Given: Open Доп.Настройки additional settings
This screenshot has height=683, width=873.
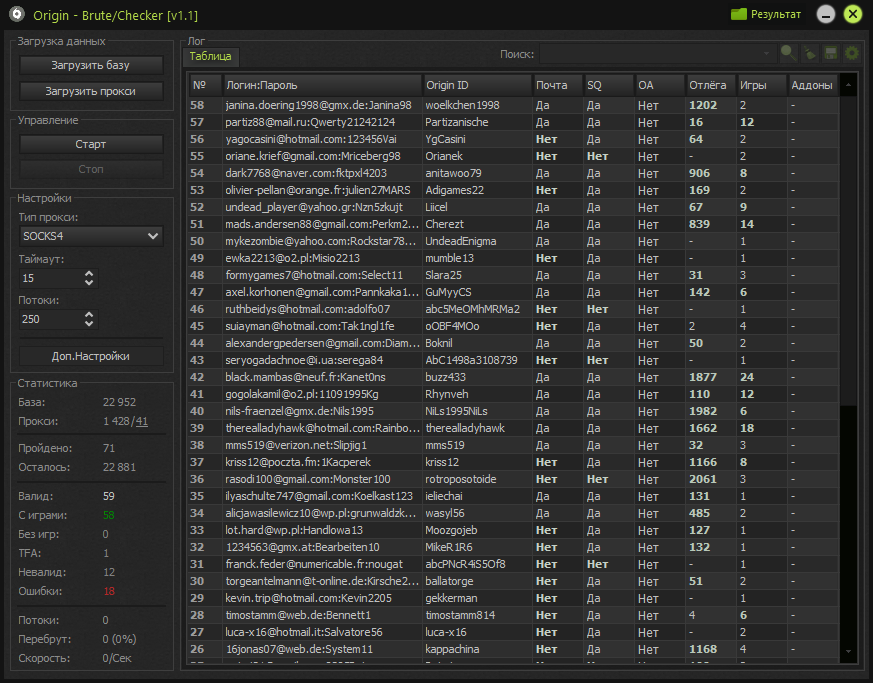Looking at the screenshot, I should [91, 356].
